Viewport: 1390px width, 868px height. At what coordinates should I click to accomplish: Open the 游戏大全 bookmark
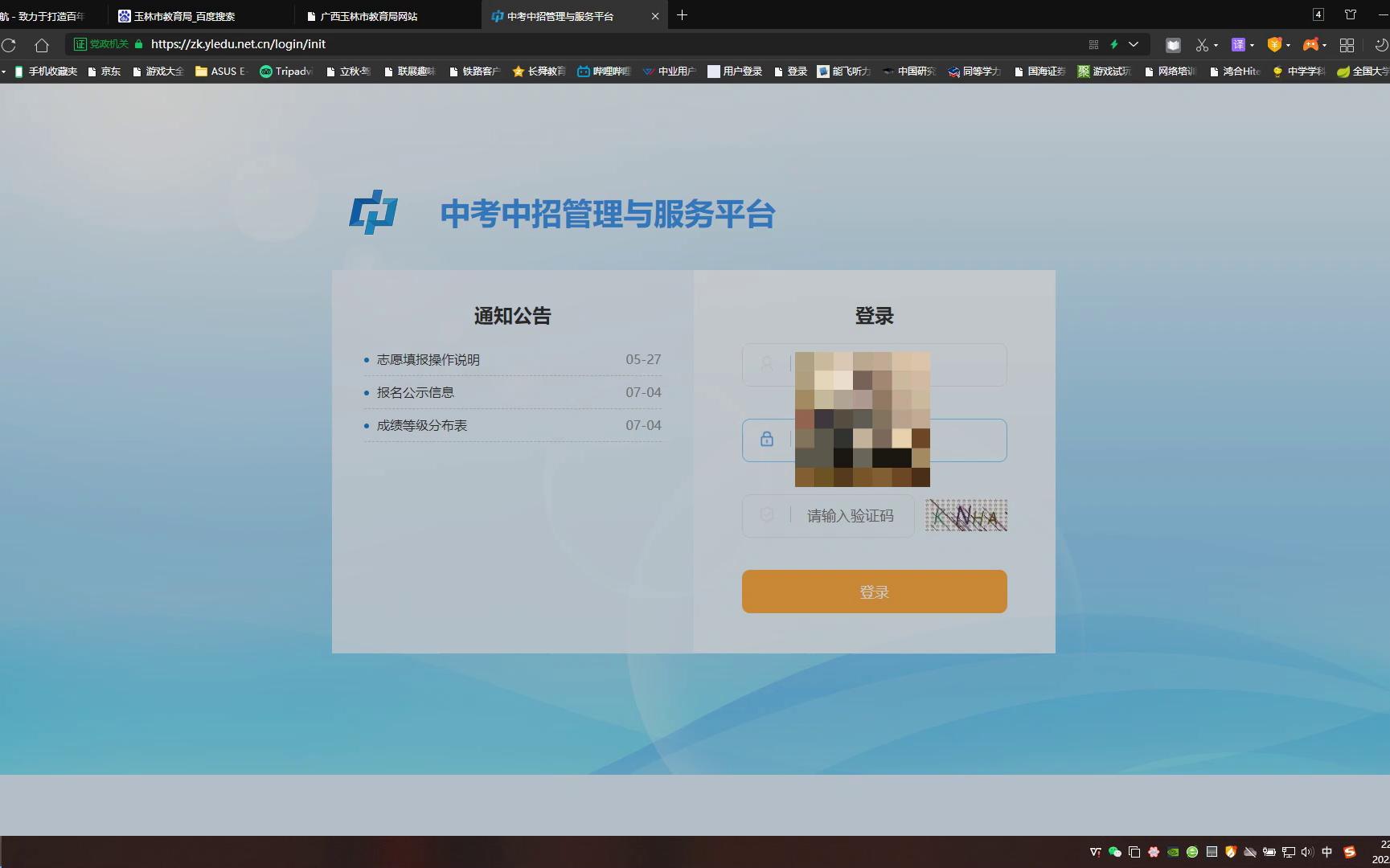tap(158, 72)
